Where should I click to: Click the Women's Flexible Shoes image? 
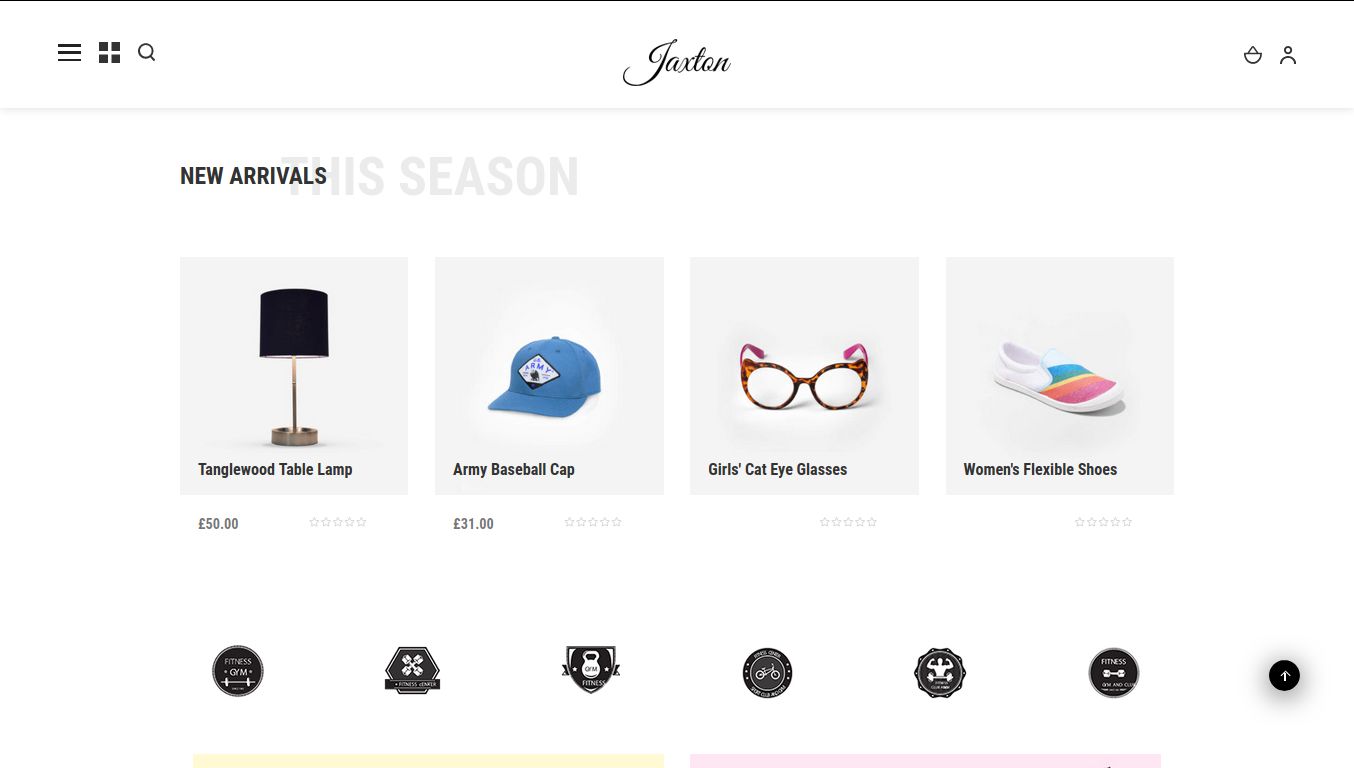click(1060, 376)
